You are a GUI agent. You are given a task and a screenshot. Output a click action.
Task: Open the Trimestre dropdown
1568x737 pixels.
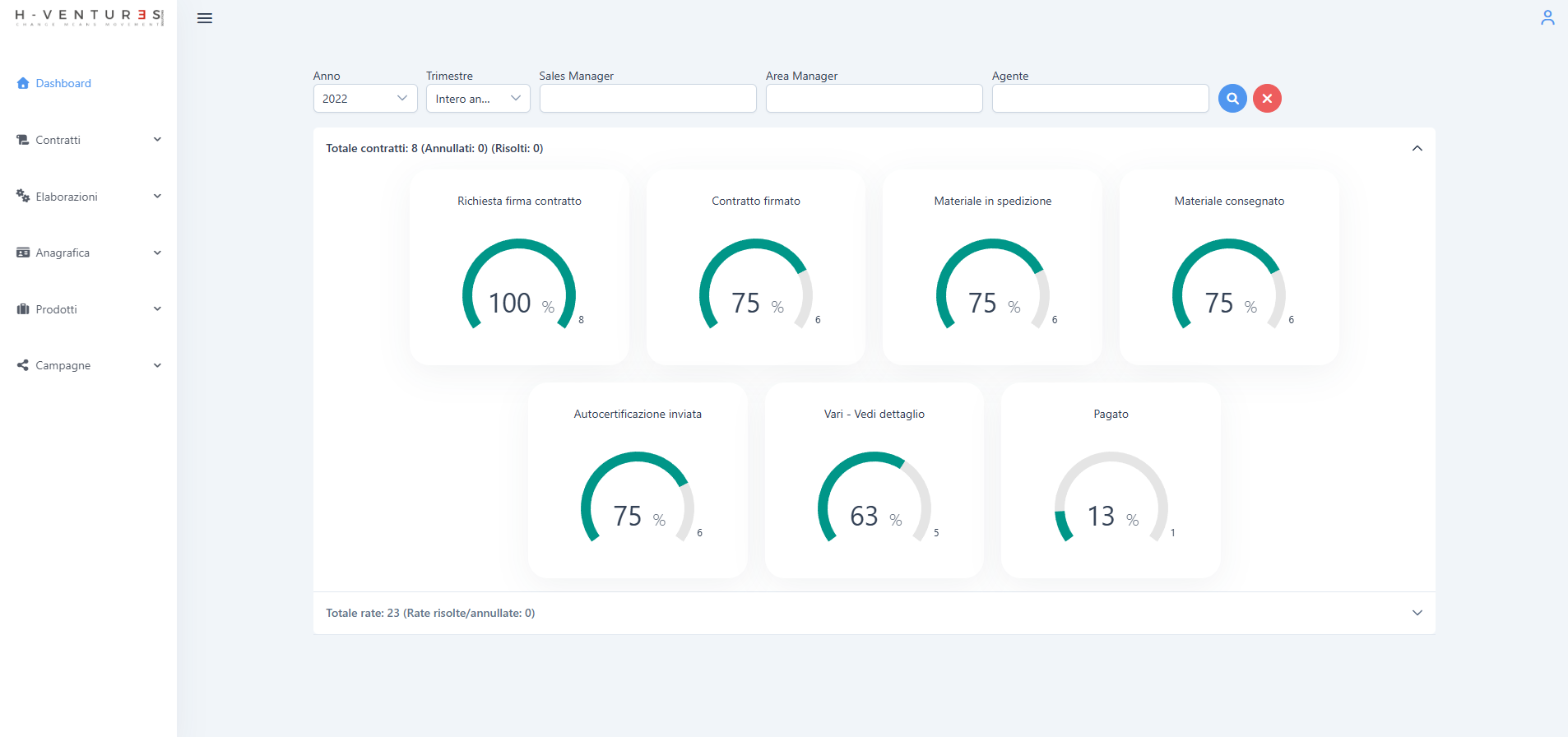point(478,99)
